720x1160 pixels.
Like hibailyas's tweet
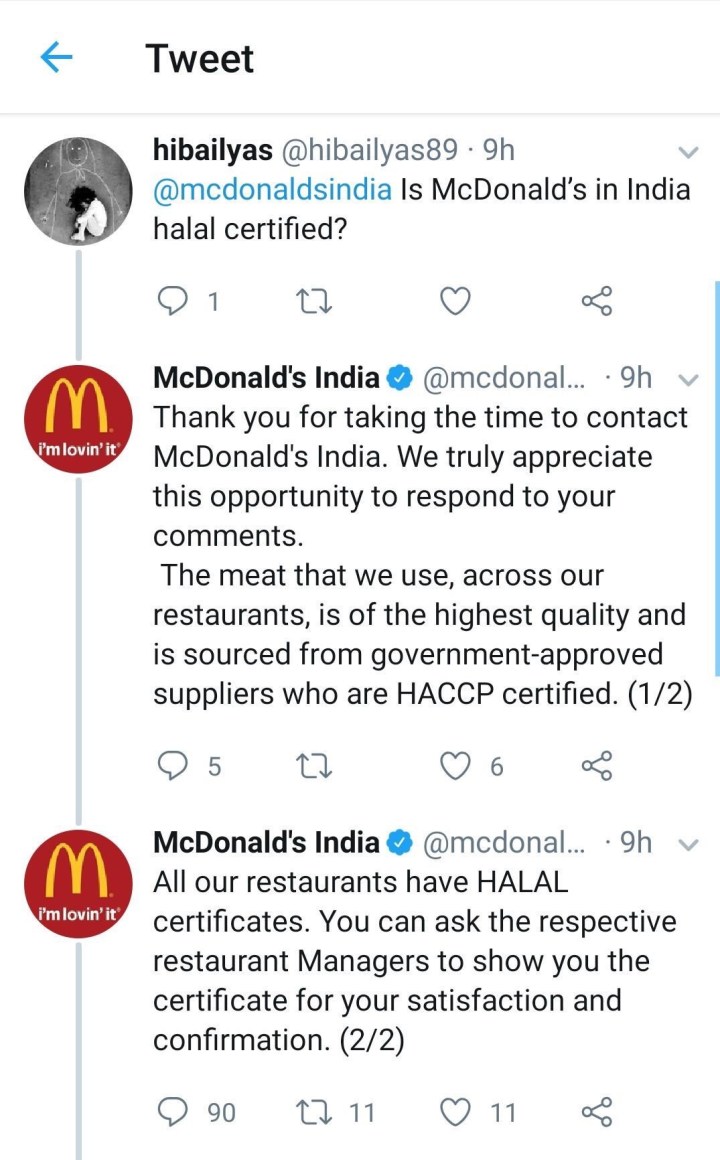pos(456,301)
